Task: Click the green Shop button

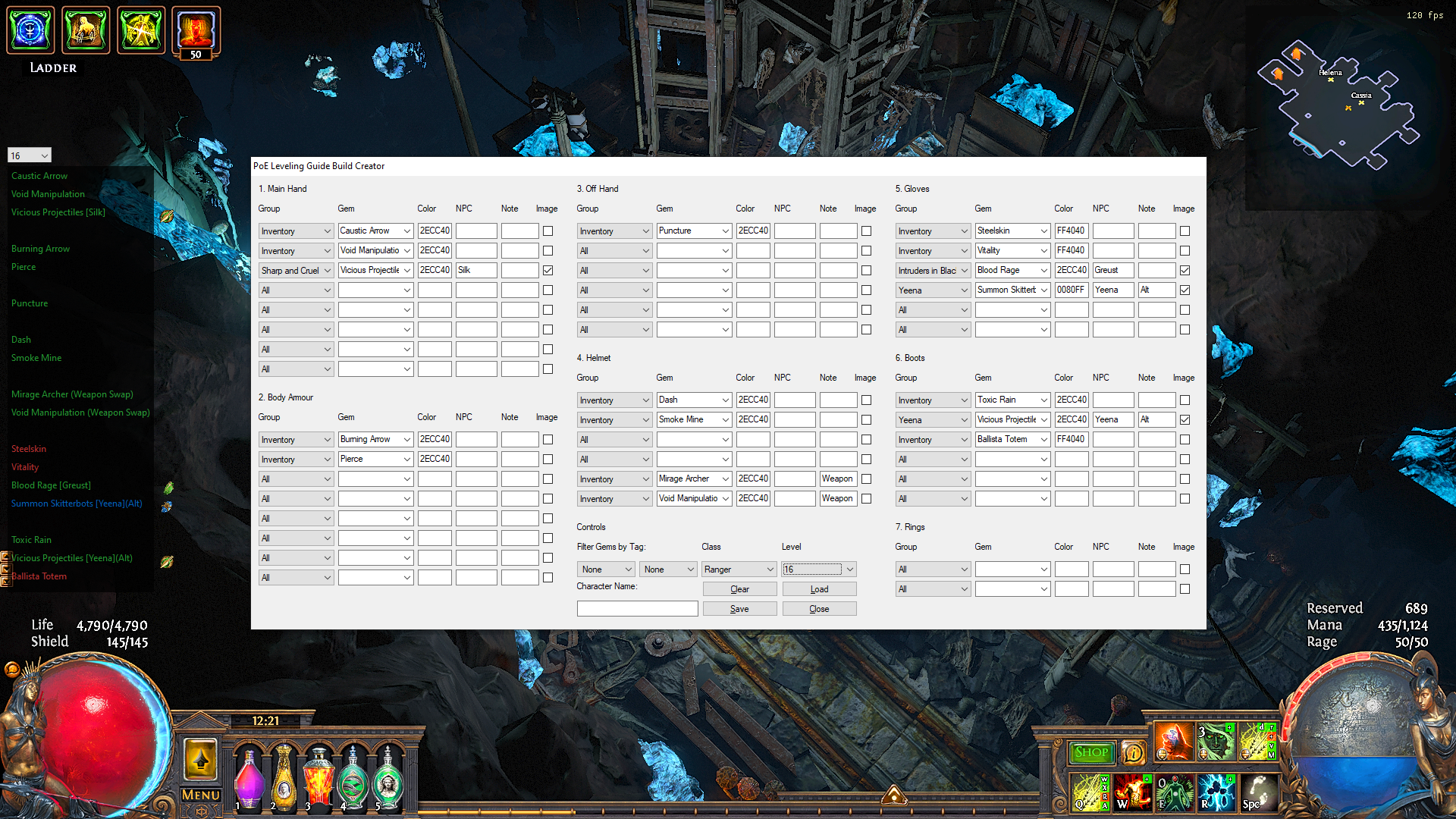Action: (1091, 752)
